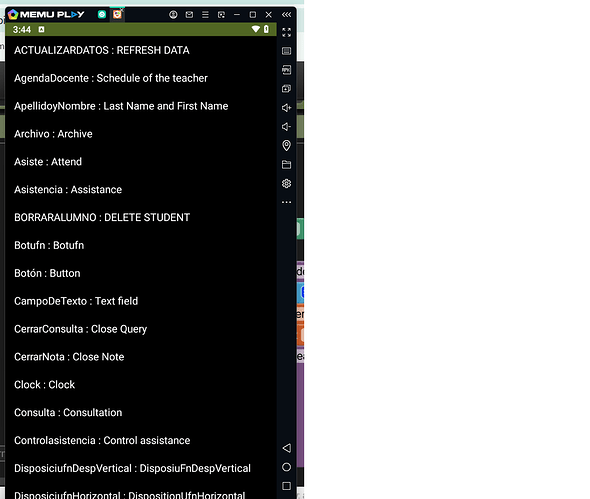Screen dimensions: 590x499
Task: Open the GPS location pin icon
Action: click(x=286, y=145)
